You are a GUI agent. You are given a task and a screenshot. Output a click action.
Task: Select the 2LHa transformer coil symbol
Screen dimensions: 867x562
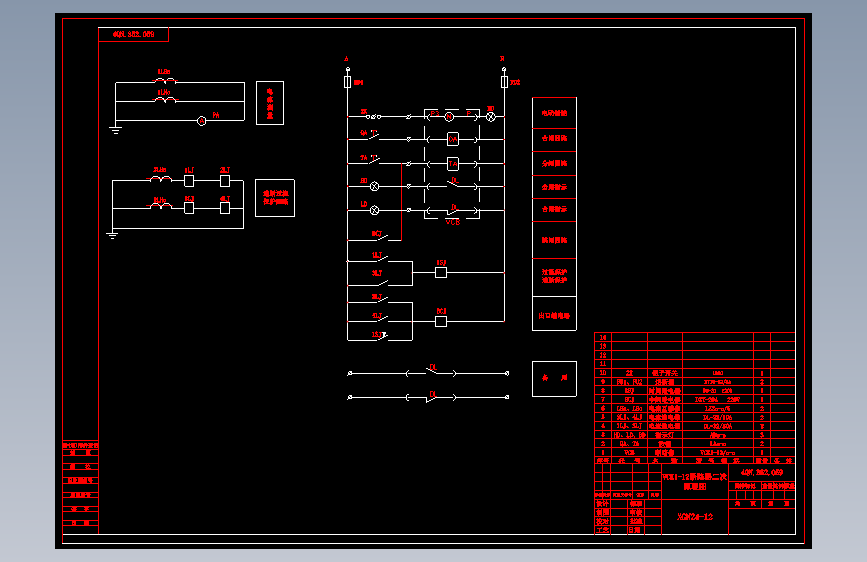point(160,179)
